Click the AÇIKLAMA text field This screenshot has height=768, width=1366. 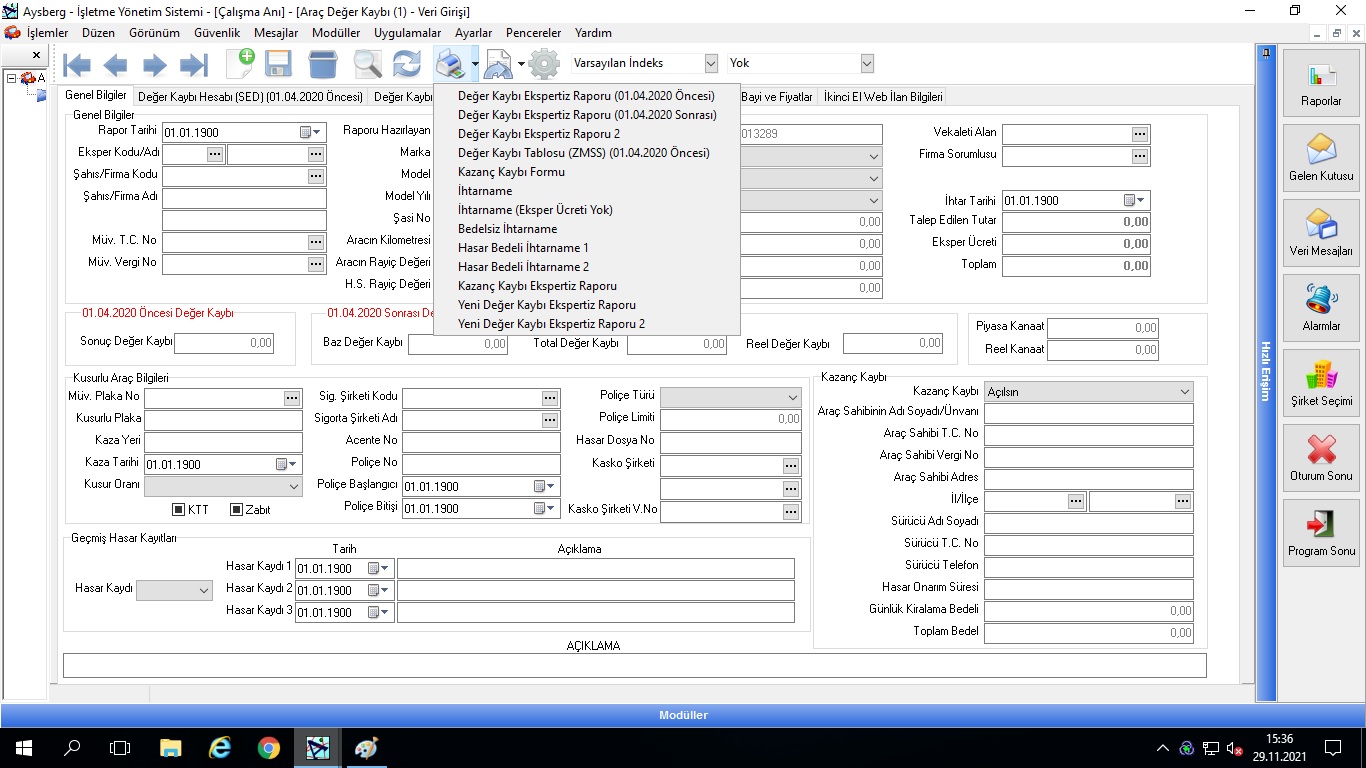634,665
